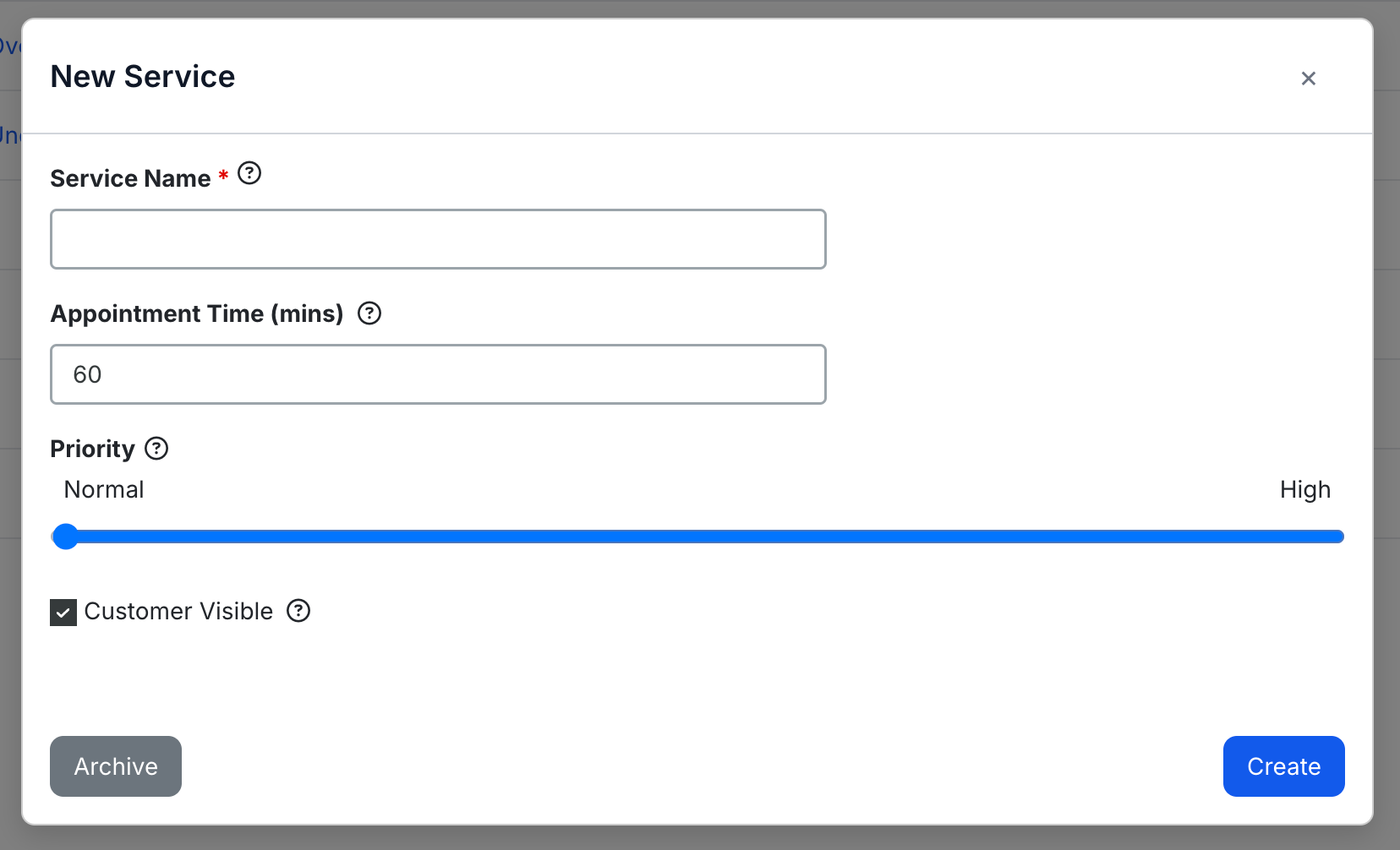Click the Appointment Time (mins) label

[x=197, y=313]
